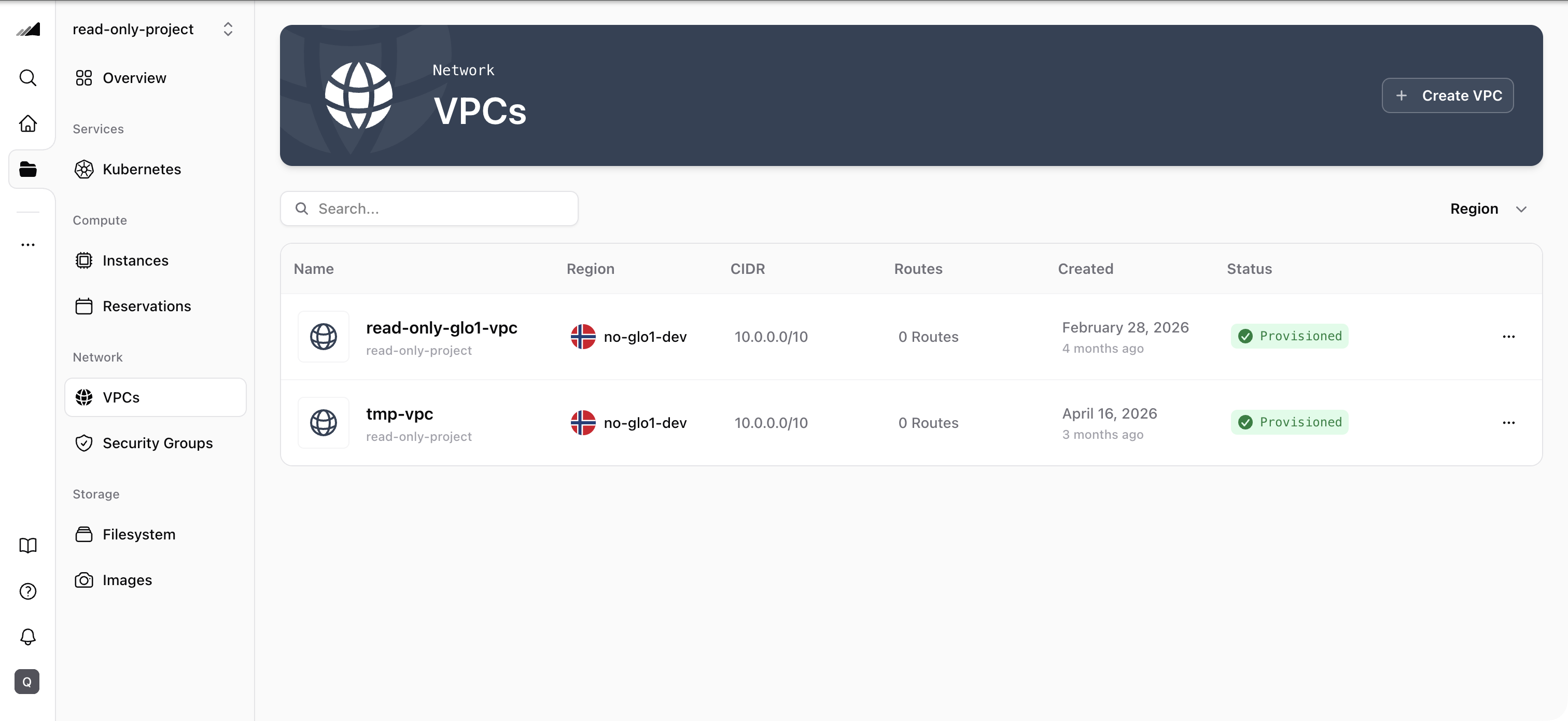Click 0 Routes in tmp-vpc row
Viewport: 1568px width, 721px height.
(x=928, y=423)
